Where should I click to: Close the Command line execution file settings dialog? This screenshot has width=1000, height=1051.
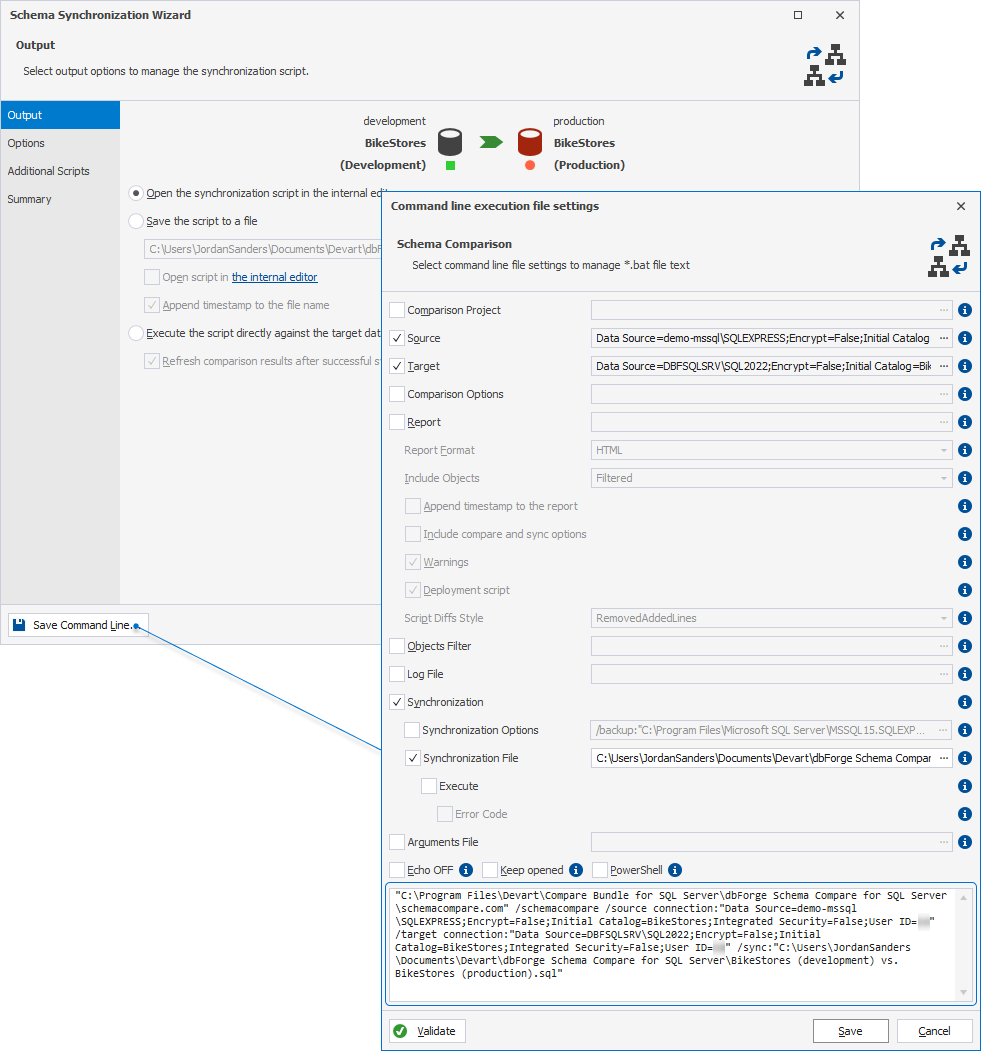[x=960, y=206]
